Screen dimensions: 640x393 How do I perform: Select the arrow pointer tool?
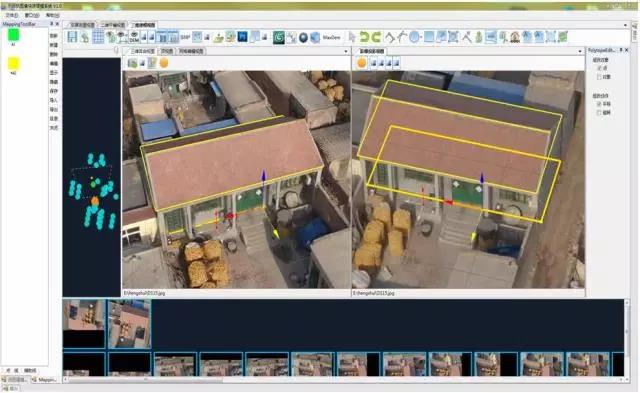[x=352, y=37]
